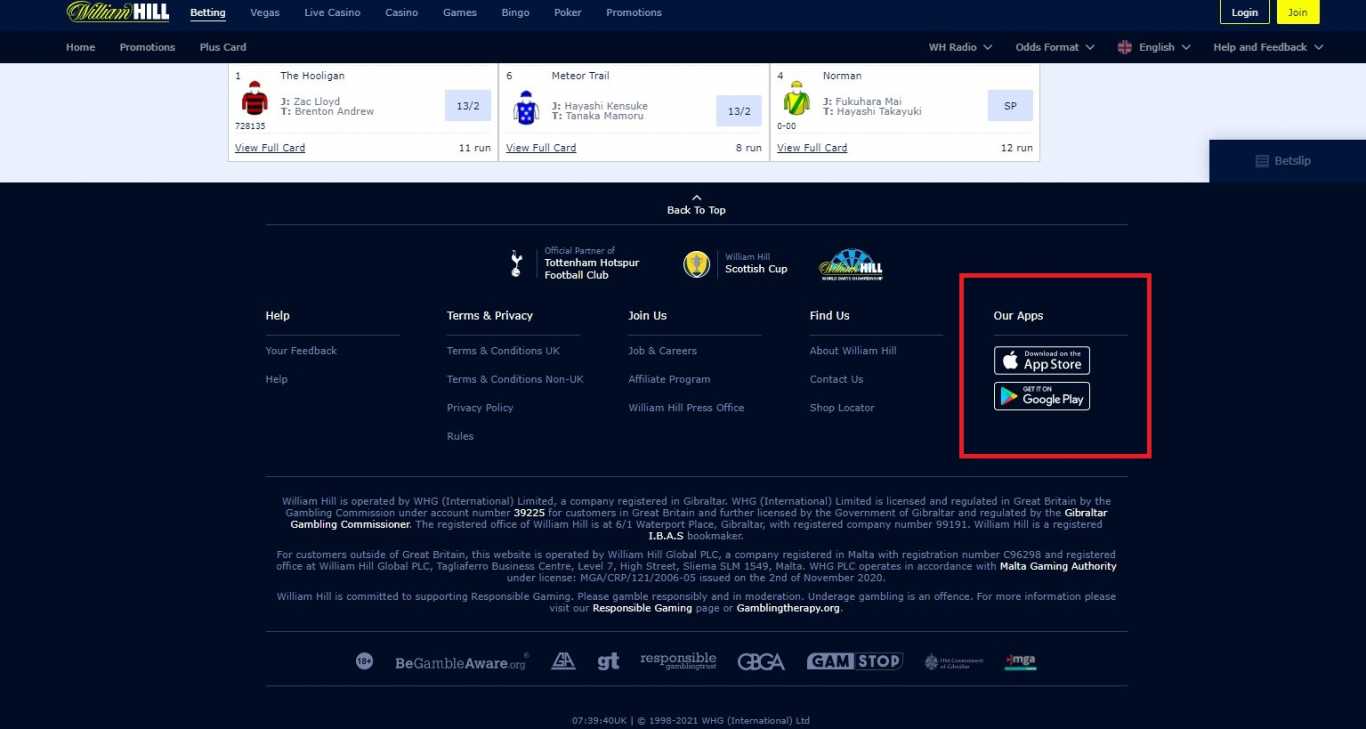Click the 18+ age restriction icon

(365, 661)
